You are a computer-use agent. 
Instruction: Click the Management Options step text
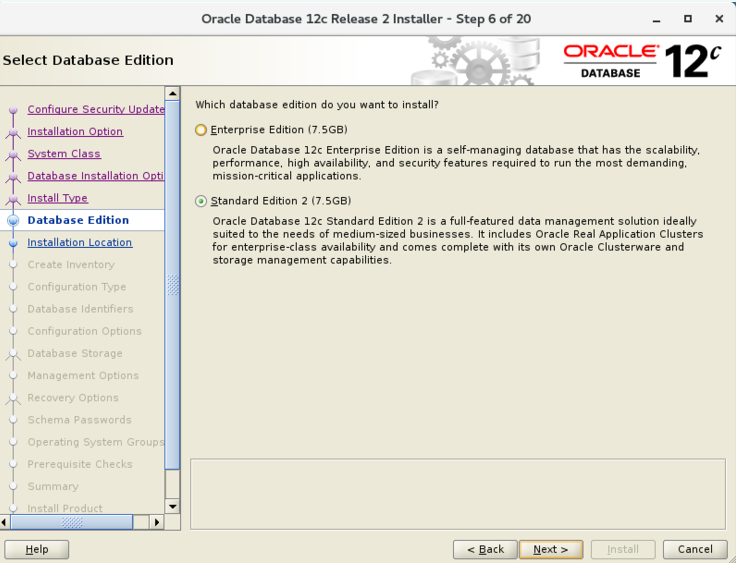pos(83,376)
